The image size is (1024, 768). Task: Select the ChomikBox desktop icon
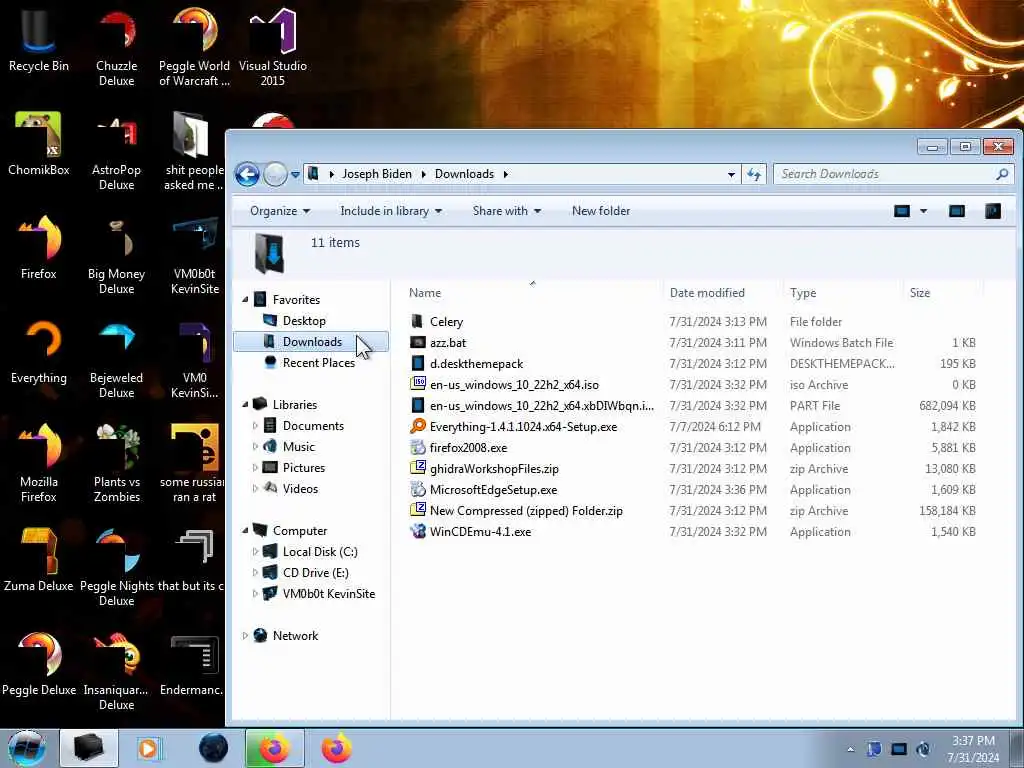(39, 144)
